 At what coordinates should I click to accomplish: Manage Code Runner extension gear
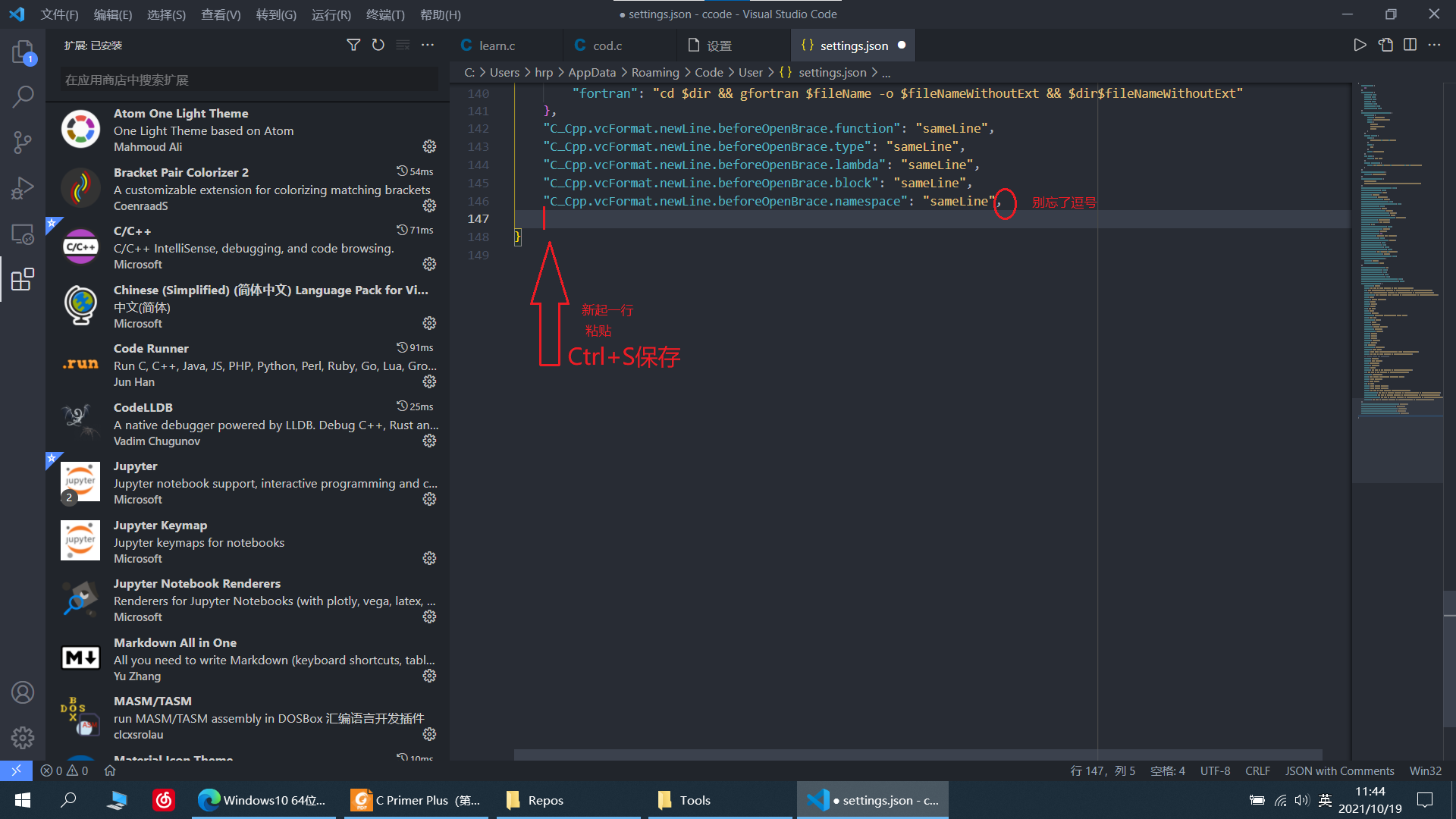429,381
